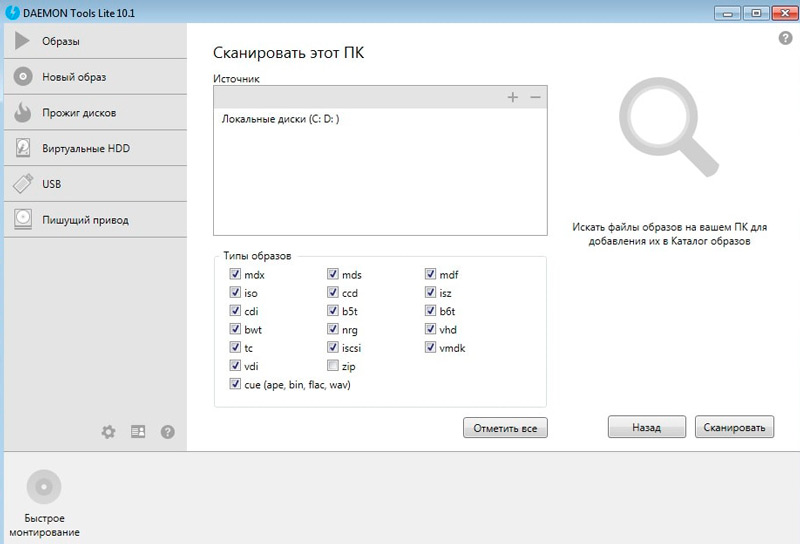Select the Пишущий привод section

click(x=95, y=219)
